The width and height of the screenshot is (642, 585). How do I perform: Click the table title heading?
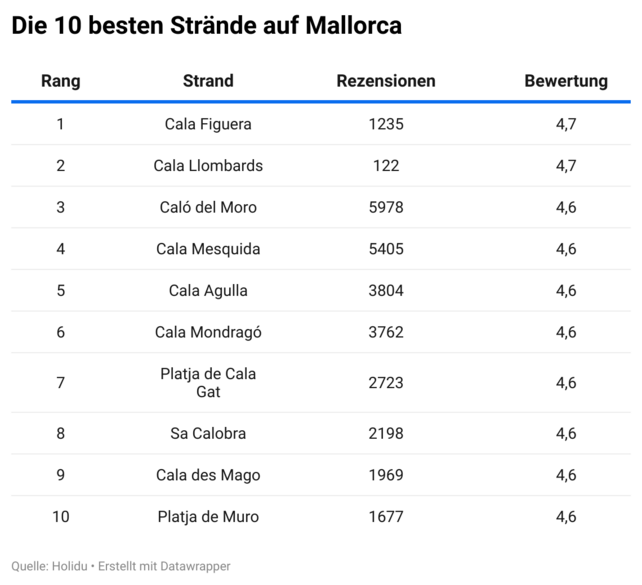point(206,27)
